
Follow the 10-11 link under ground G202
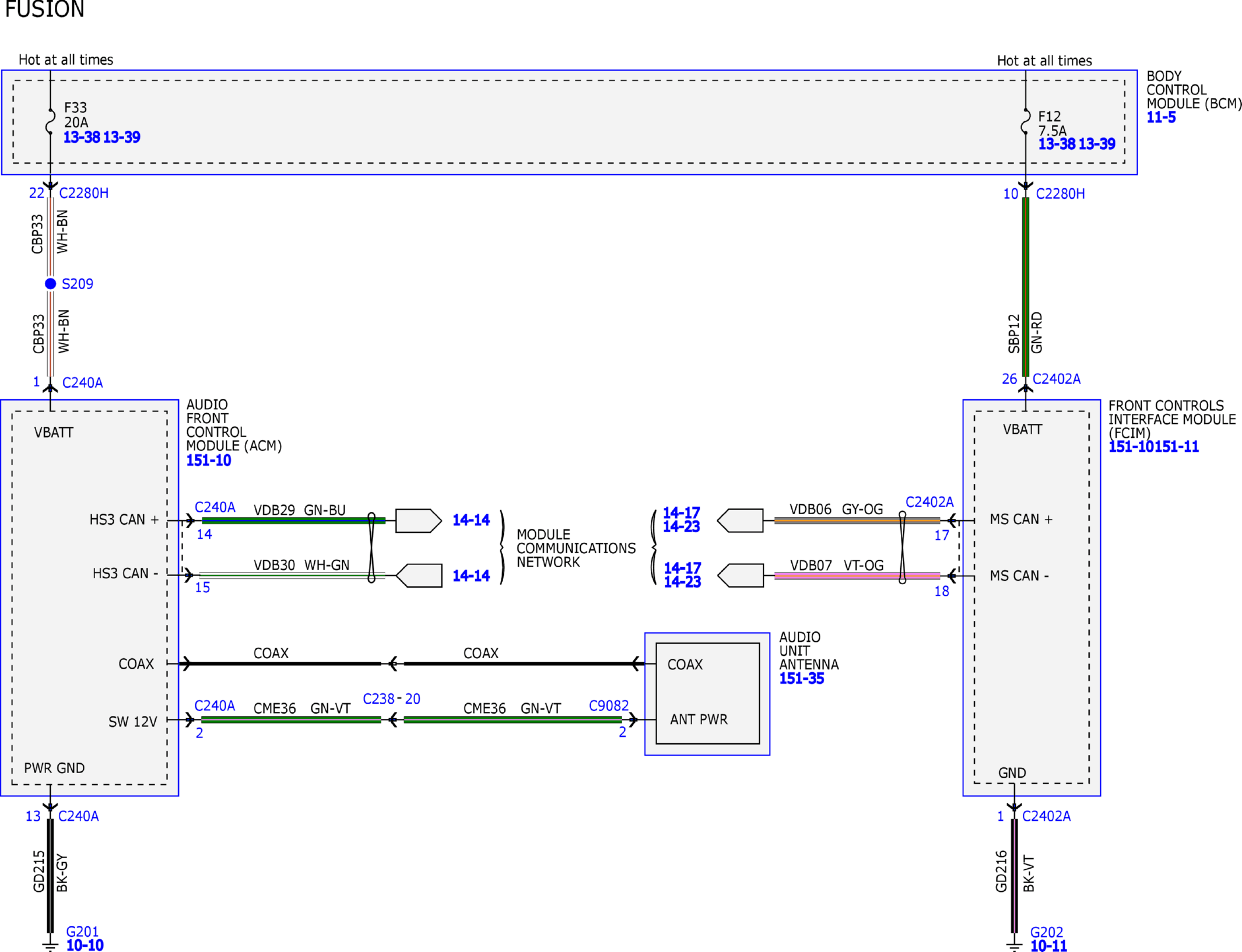pos(1048,946)
